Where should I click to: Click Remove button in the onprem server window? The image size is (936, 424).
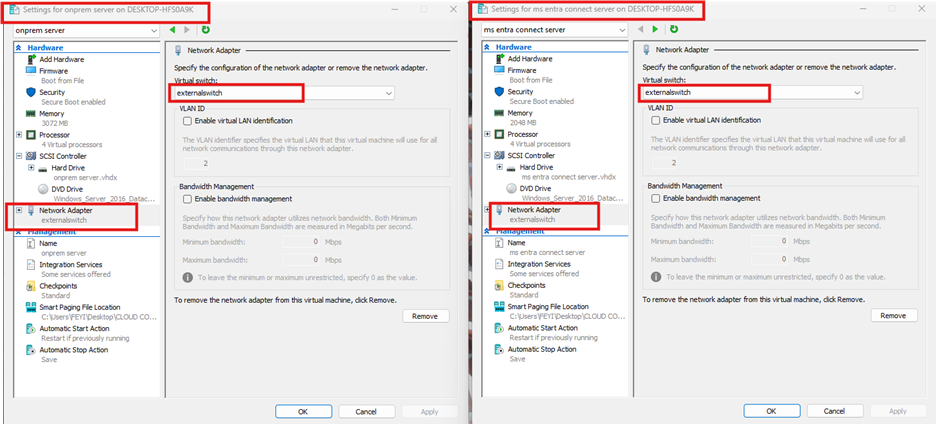coord(426,316)
